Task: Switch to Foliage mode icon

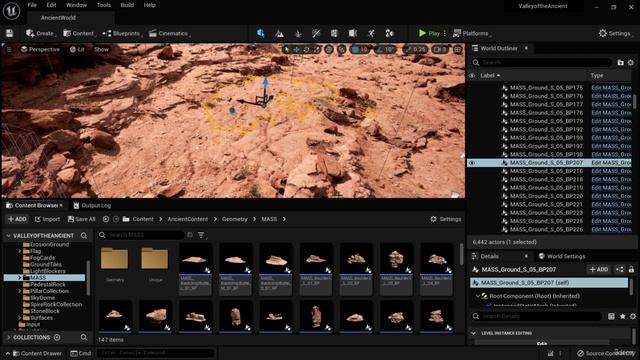Action: [x=298, y=33]
